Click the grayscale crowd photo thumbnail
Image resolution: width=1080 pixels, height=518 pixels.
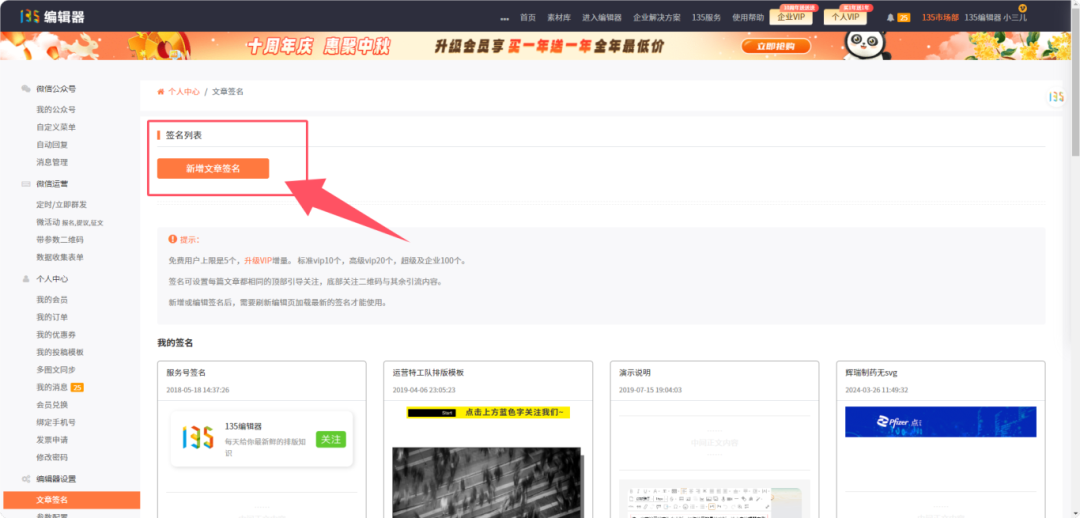click(487, 482)
